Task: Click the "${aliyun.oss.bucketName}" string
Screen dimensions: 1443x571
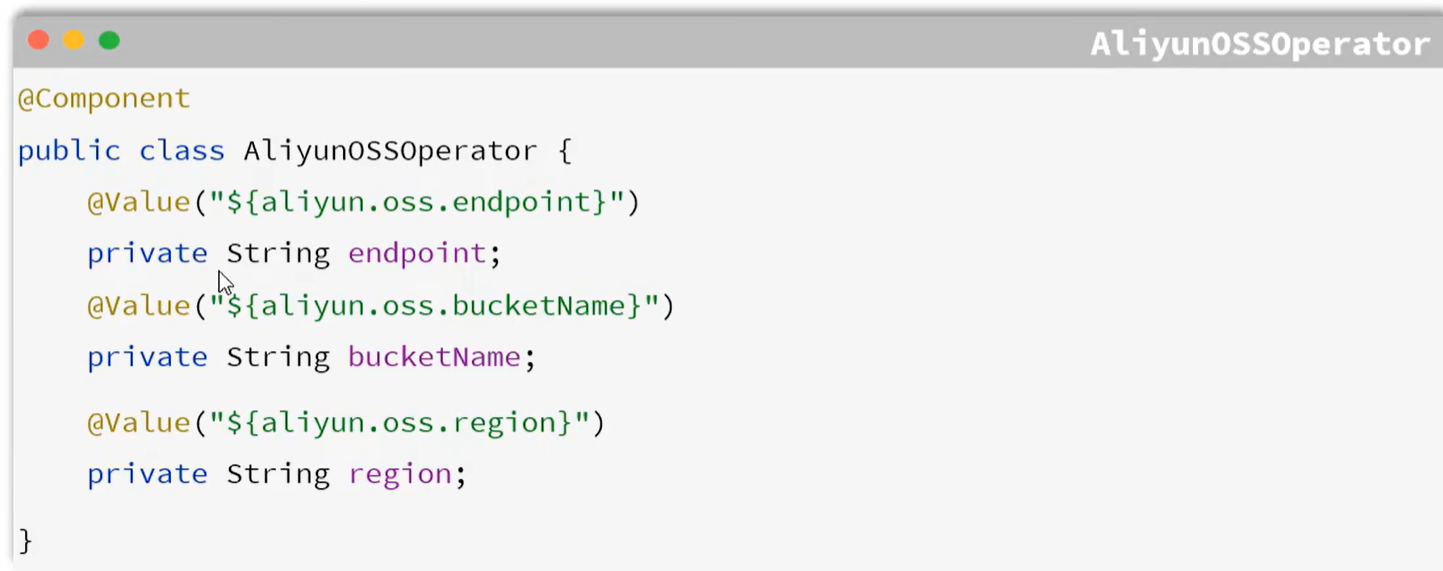Action: (x=435, y=306)
